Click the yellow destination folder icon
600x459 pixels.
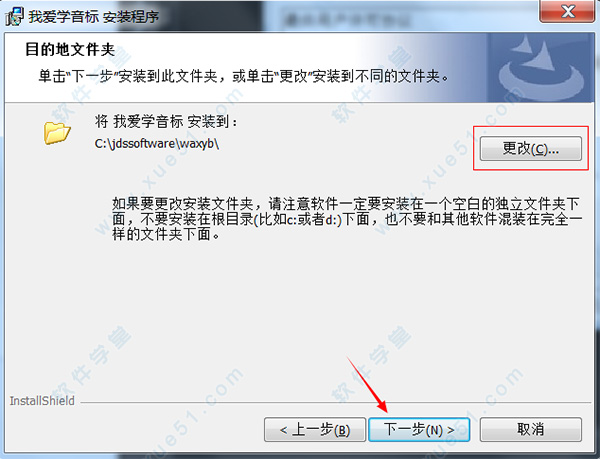coord(57,133)
